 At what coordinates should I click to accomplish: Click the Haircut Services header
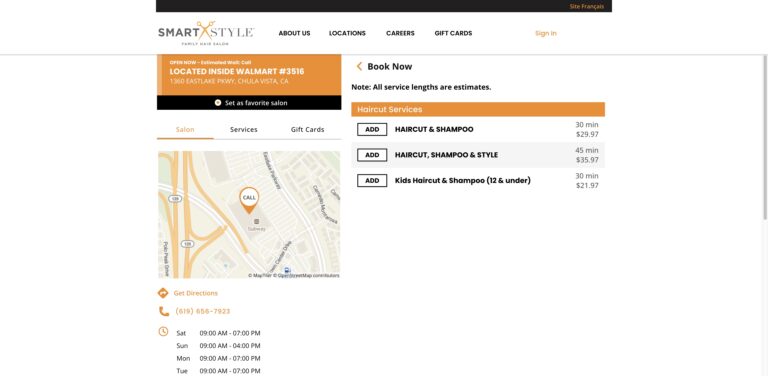478,109
